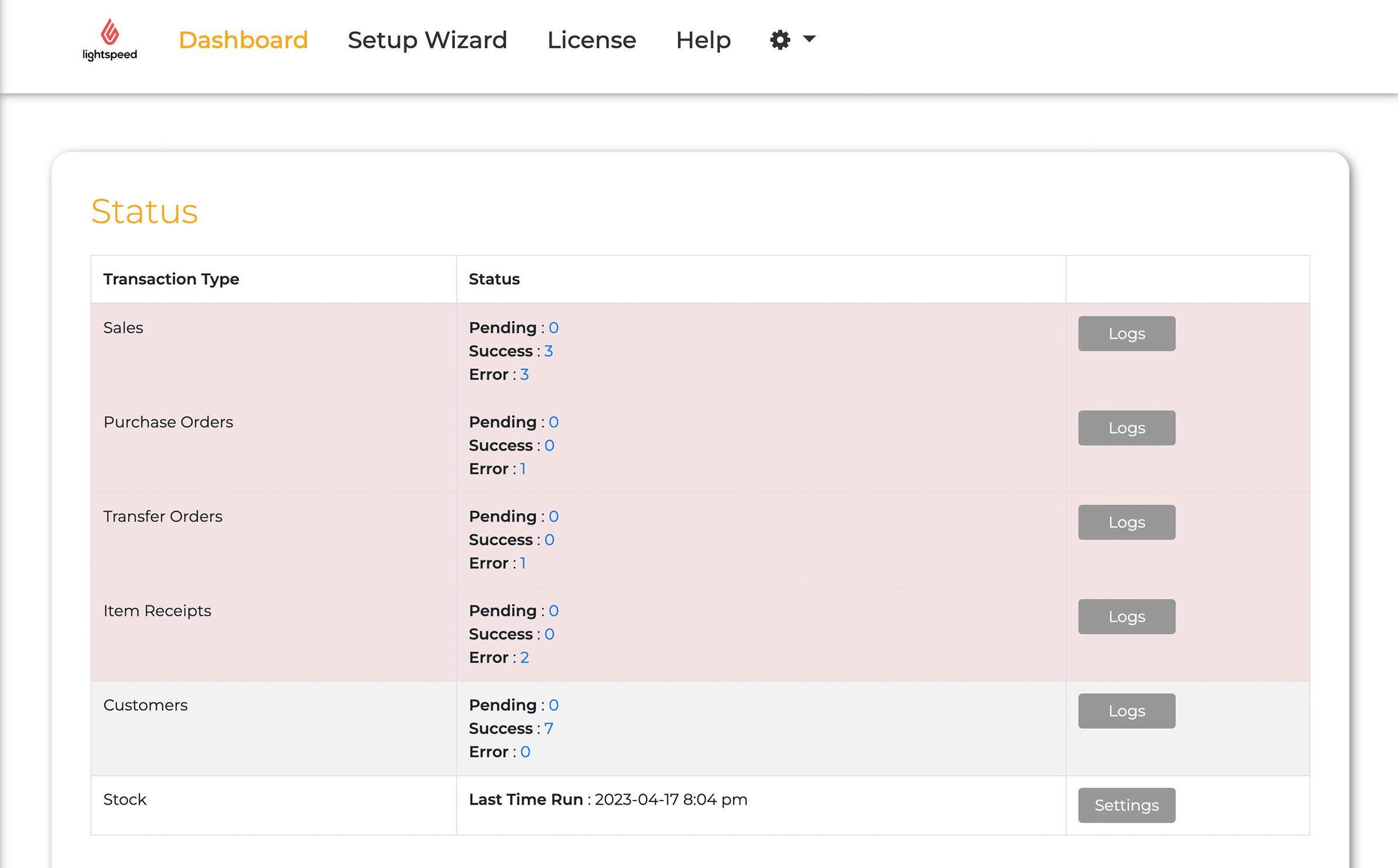The height and width of the screenshot is (868, 1398).
Task: Open the License page
Action: pyautogui.click(x=591, y=40)
